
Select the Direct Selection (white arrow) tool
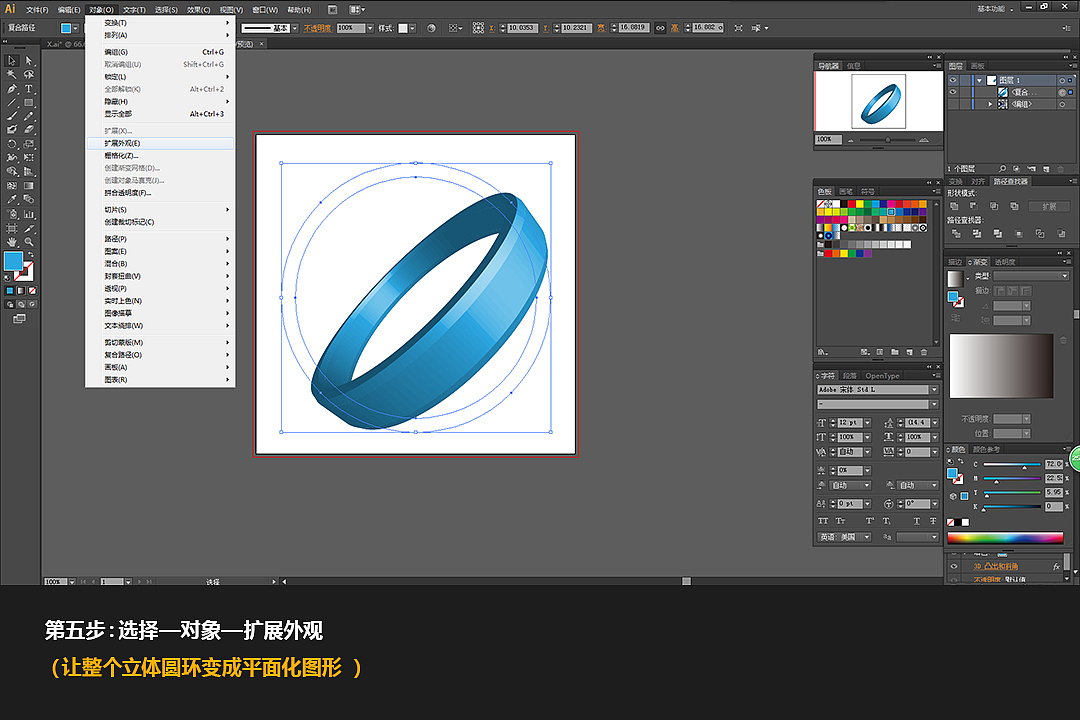coord(29,61)
